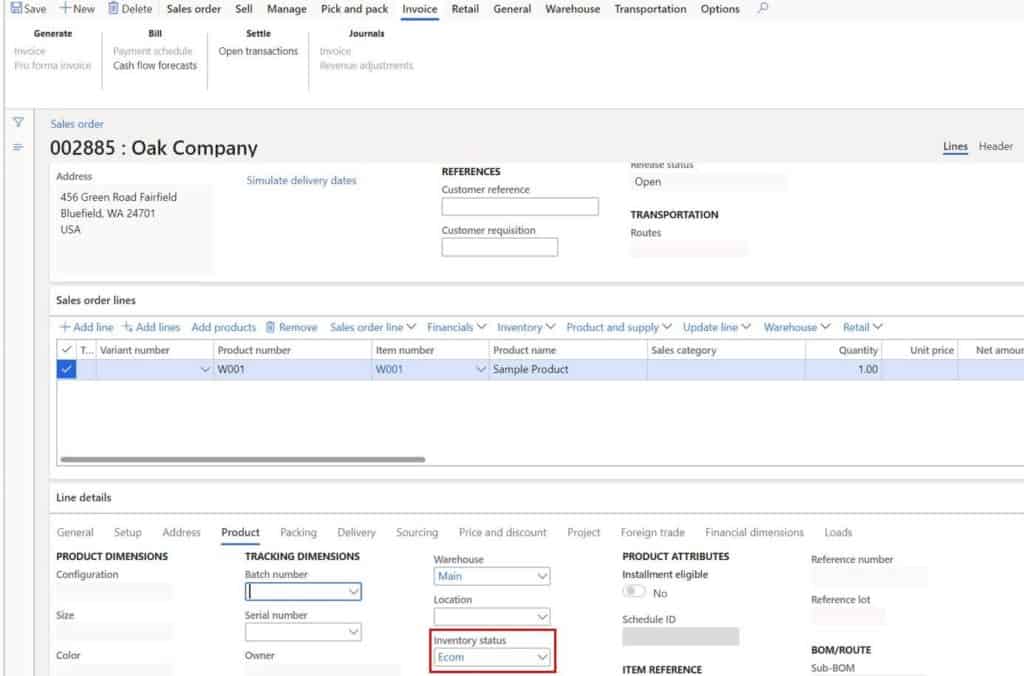The height and width of the screenshot is (676, 1024).
Task: Uncheck the selected W001 row checkbox
Action: click(x=67, y=369)
